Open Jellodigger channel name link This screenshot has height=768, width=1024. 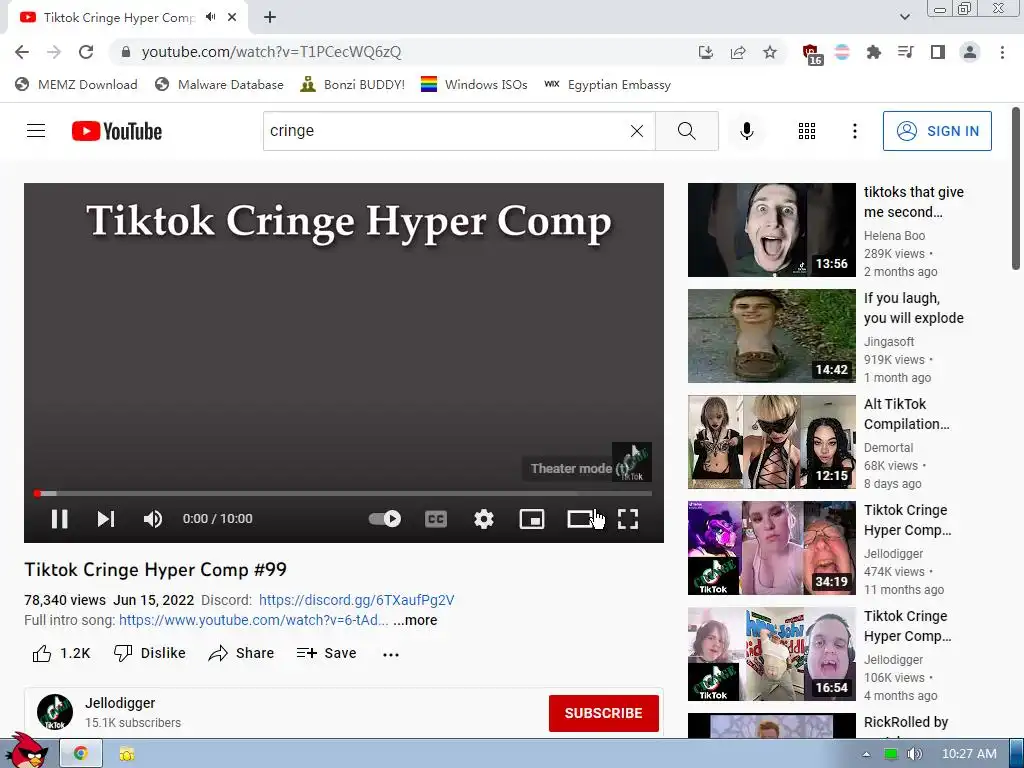pyautogui.click(x=120, y=703)
